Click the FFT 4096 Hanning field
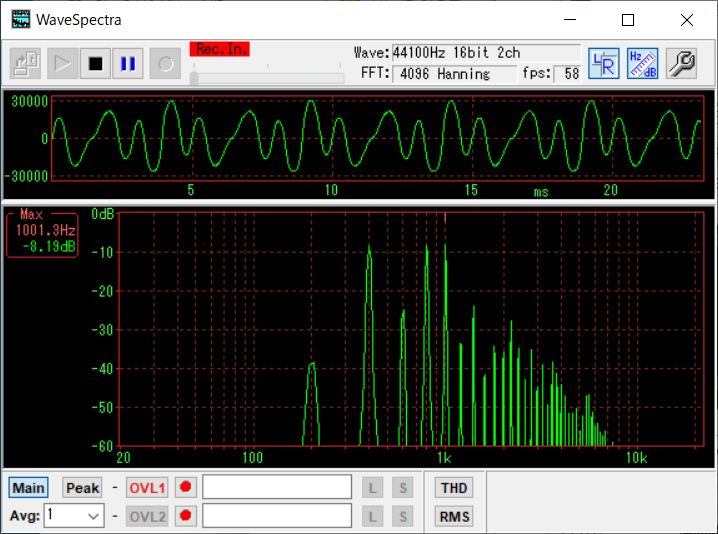718x534 pixels. [x=454, y=74]
